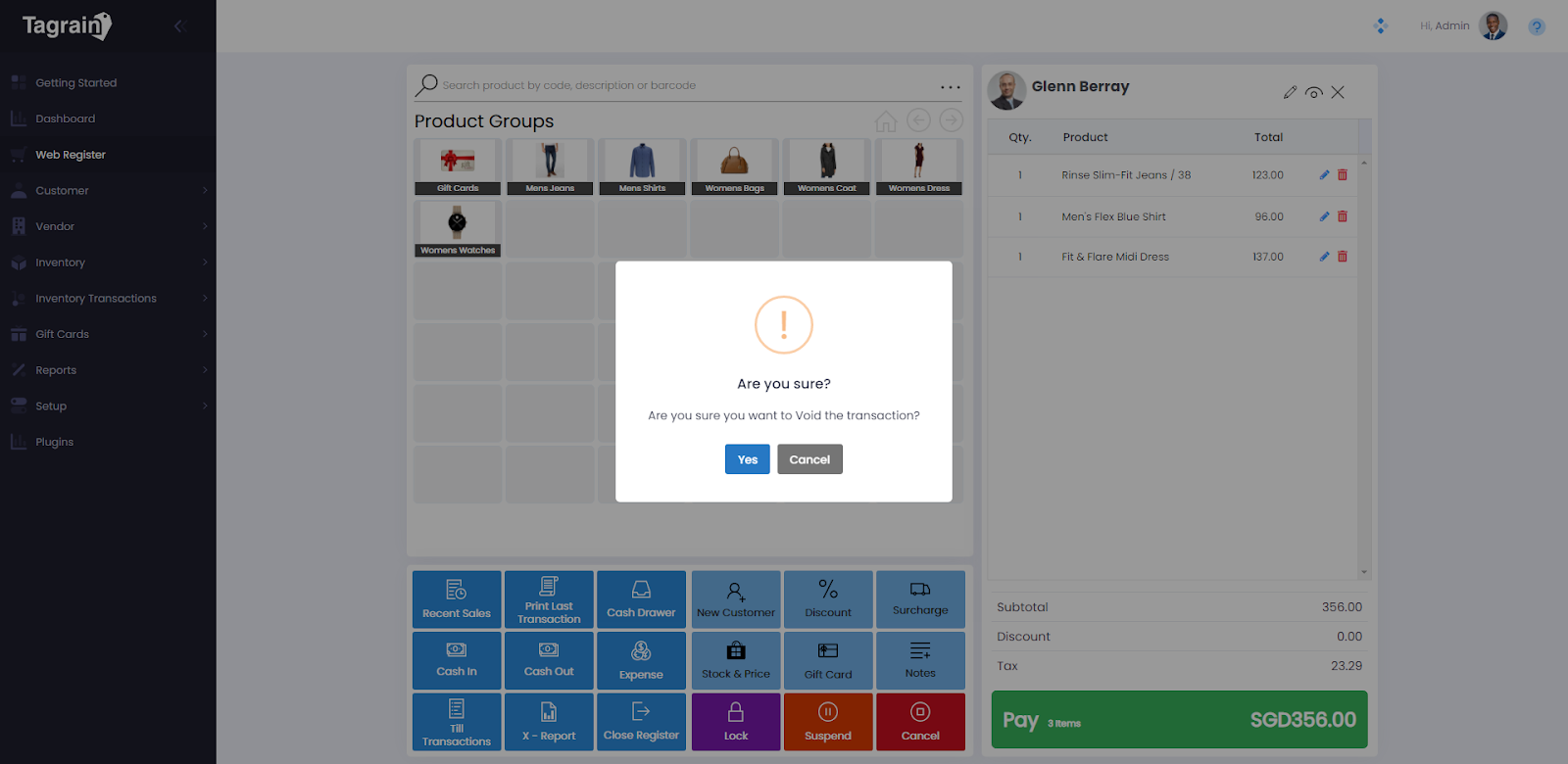The width and height of the screenshot is (1568, 764).
Task: Edit the Rinse Slim-Fit Jeans line item
Action: click(1324, 175)
